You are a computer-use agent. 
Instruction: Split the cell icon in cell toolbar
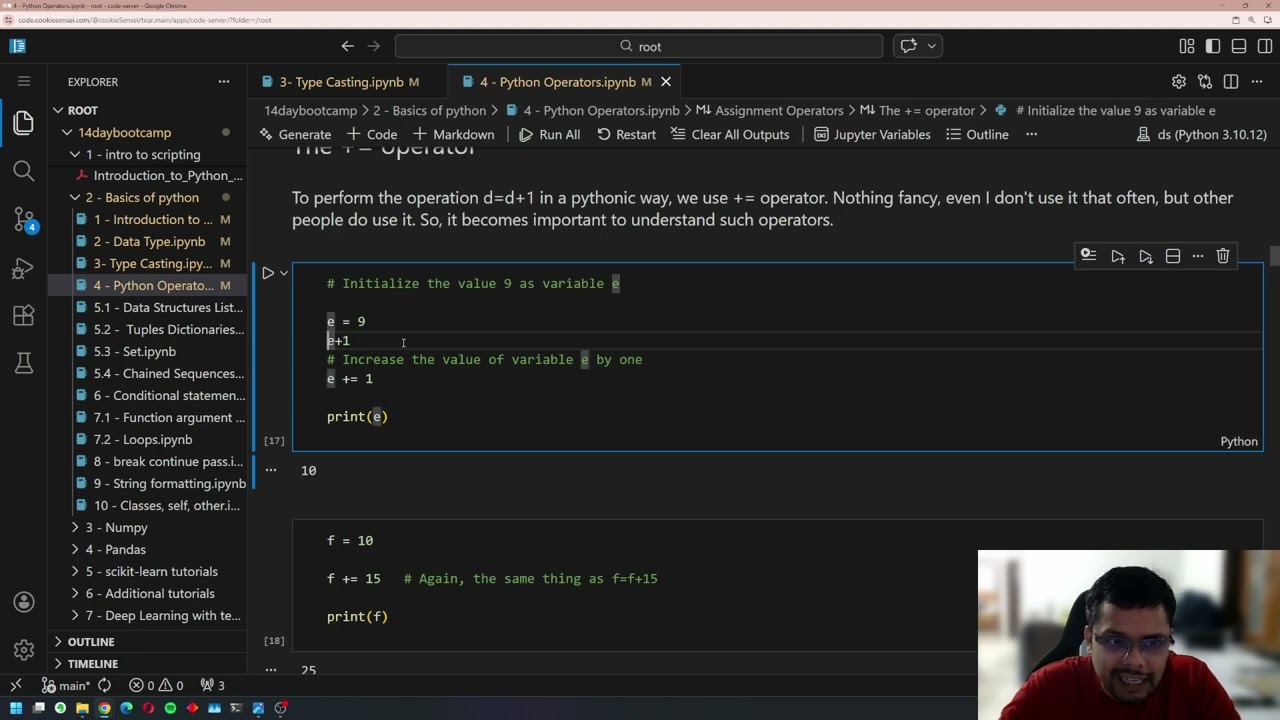click(1173, 256)
